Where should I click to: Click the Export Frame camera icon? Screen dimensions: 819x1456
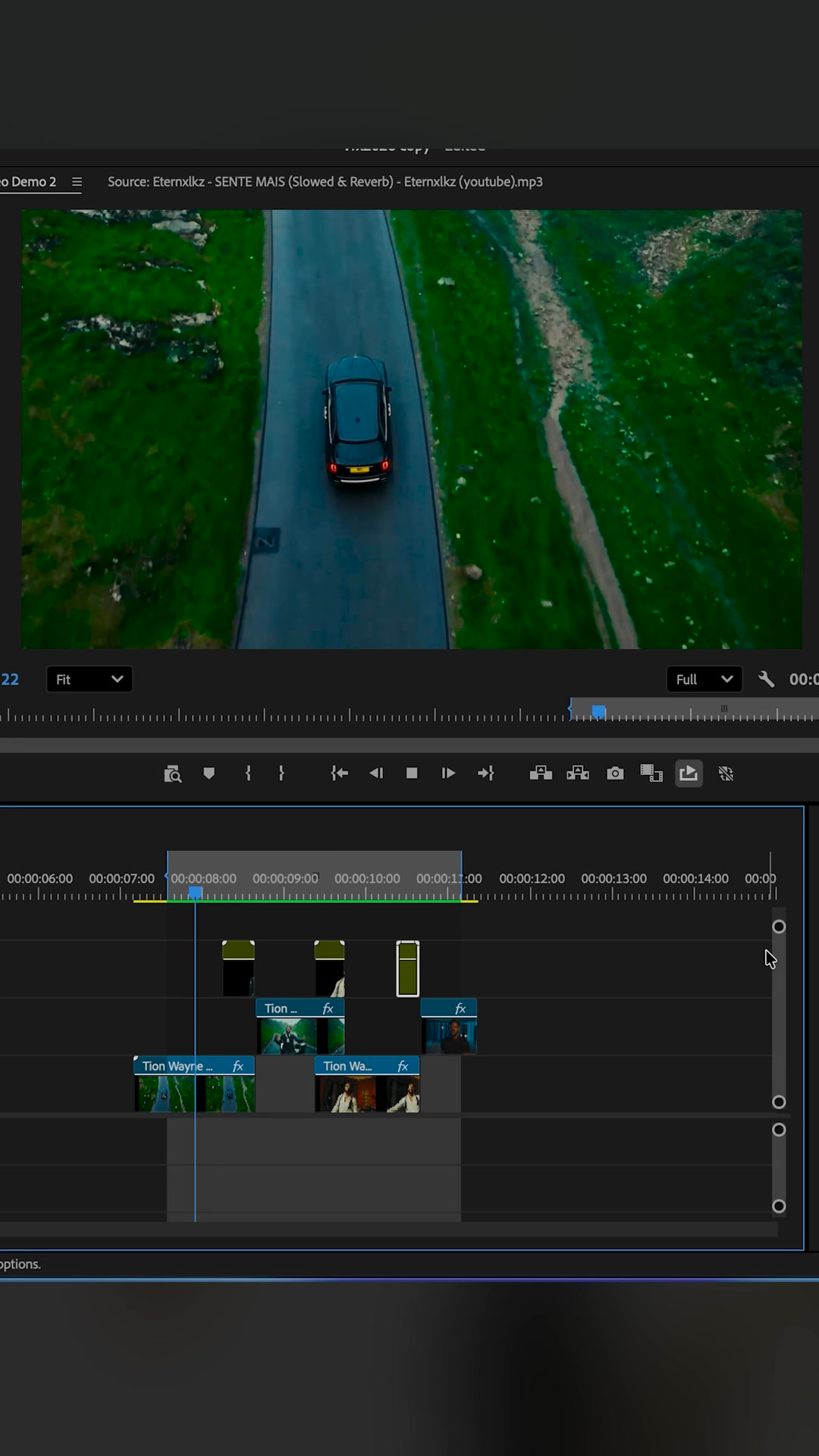point(615,773)
